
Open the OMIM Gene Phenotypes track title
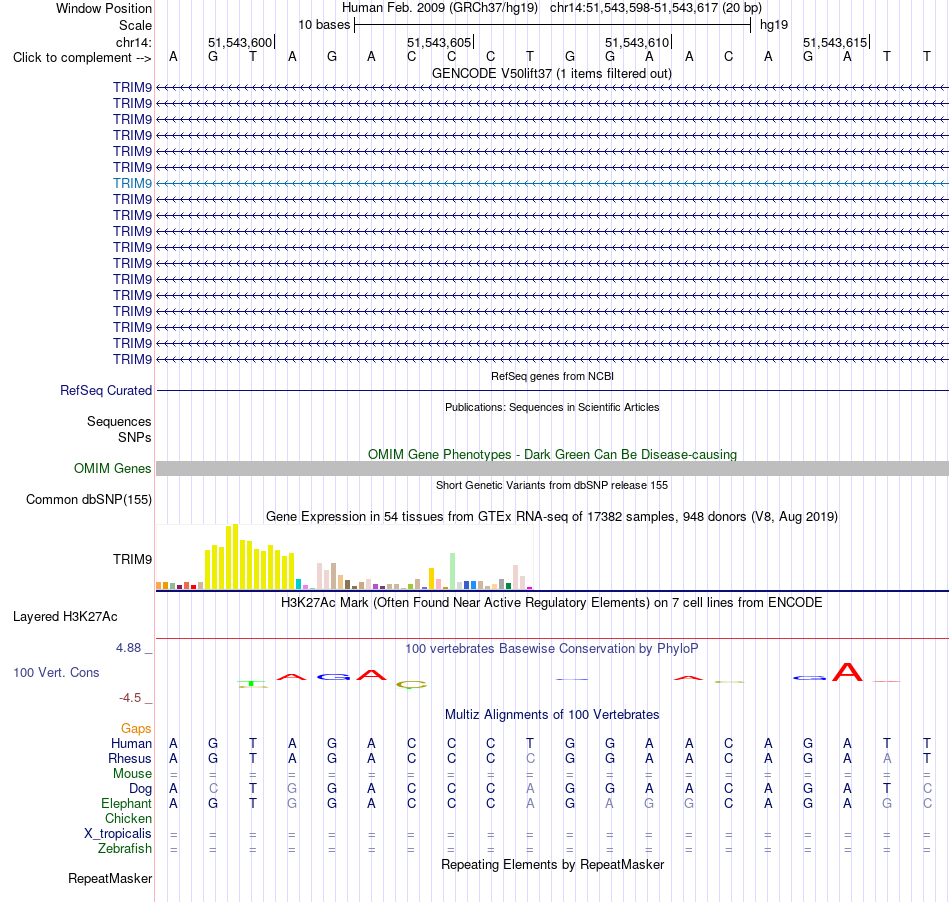coord(552,454)
